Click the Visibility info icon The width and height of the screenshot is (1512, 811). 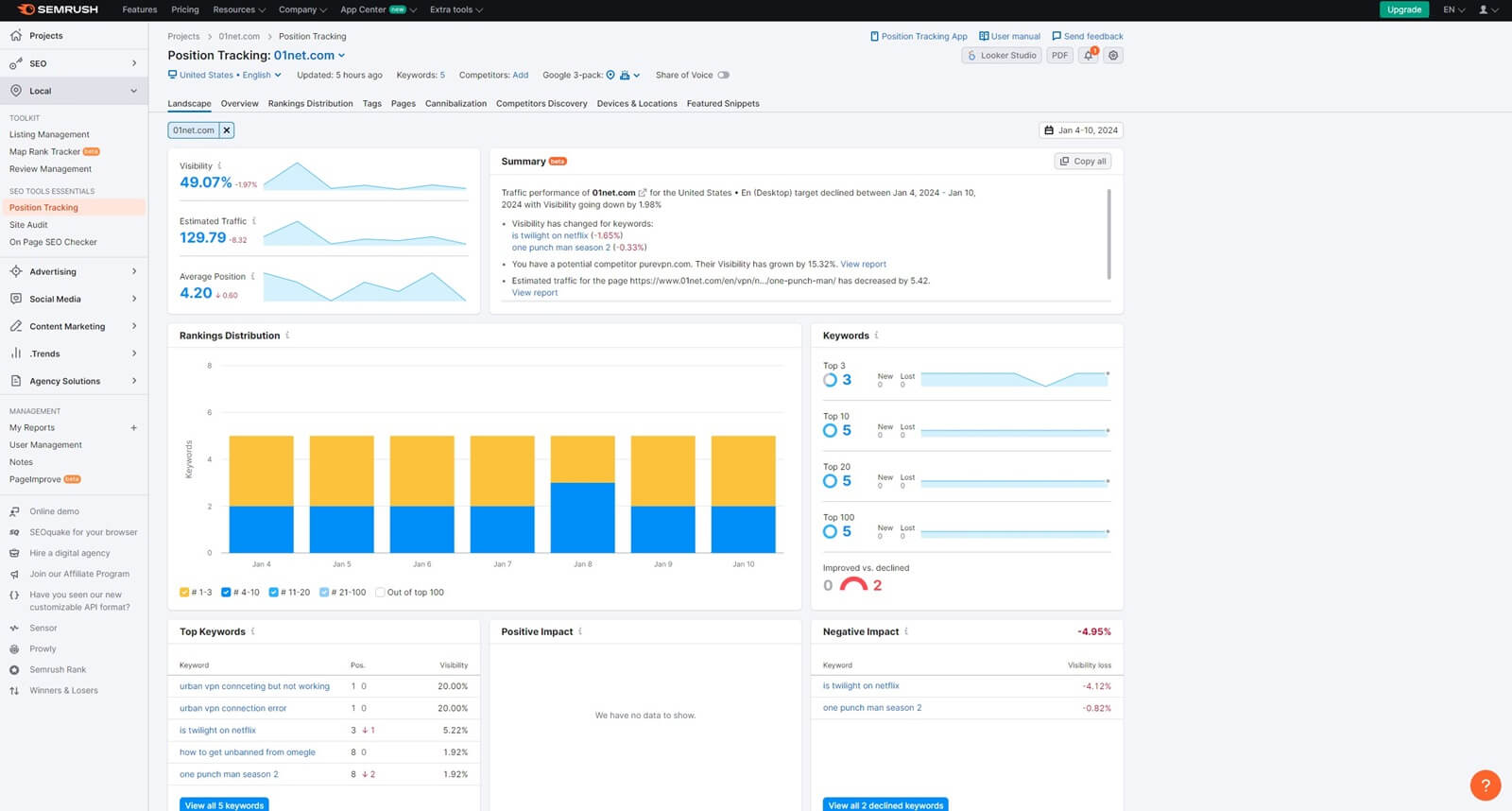click(220, 166)
